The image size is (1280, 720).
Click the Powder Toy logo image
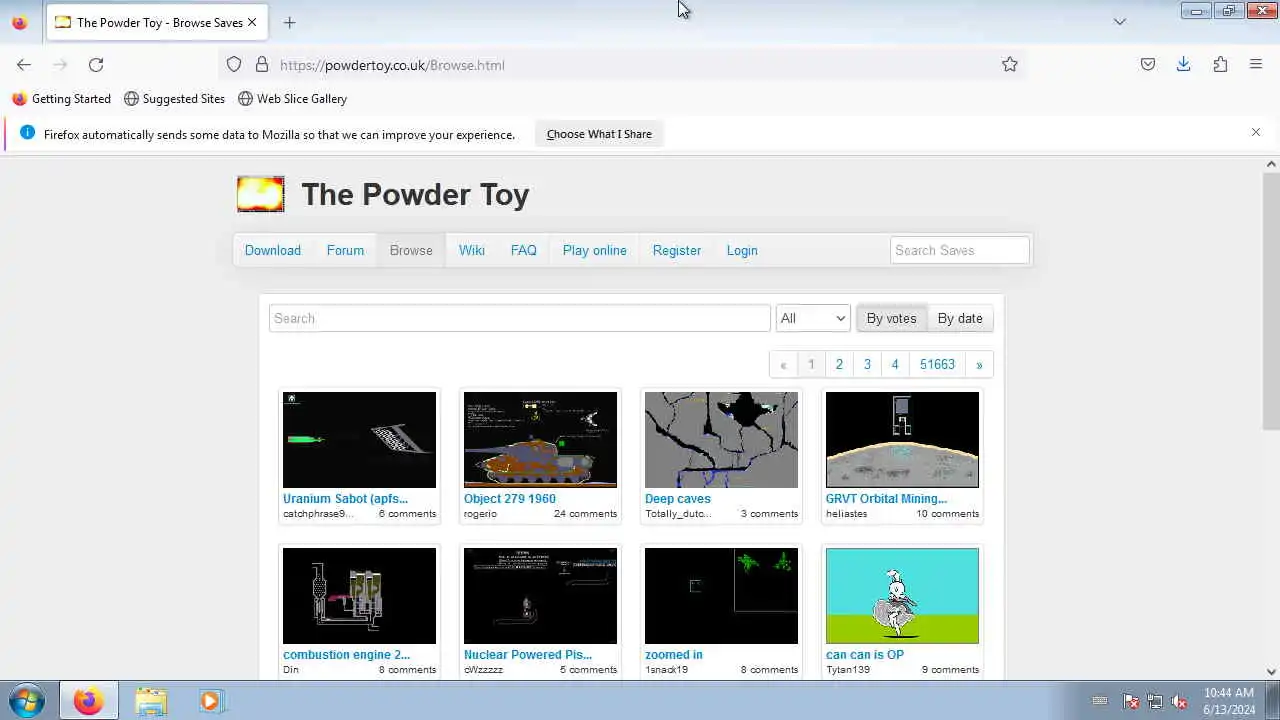point(261,194)
